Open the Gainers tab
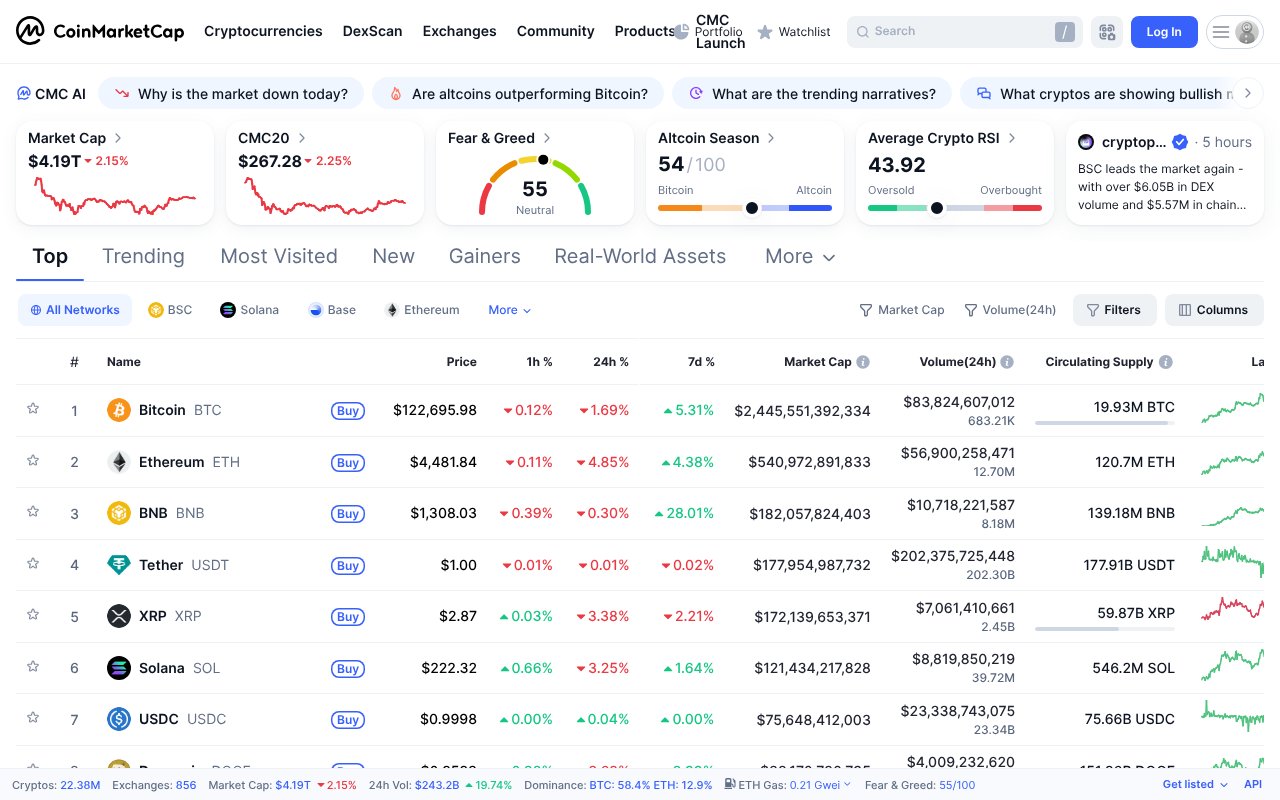The image size is (1280, 800). click(x=484, y=256)
